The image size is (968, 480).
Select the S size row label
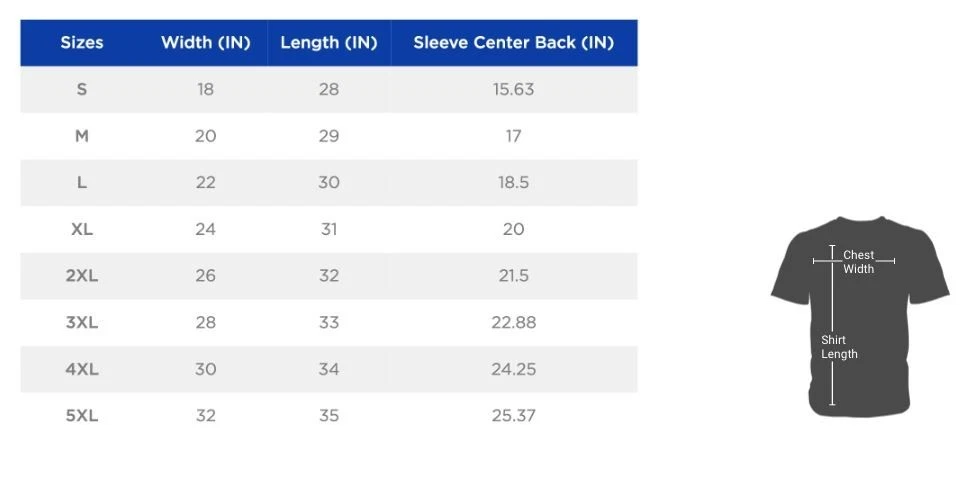coord(82,89)
